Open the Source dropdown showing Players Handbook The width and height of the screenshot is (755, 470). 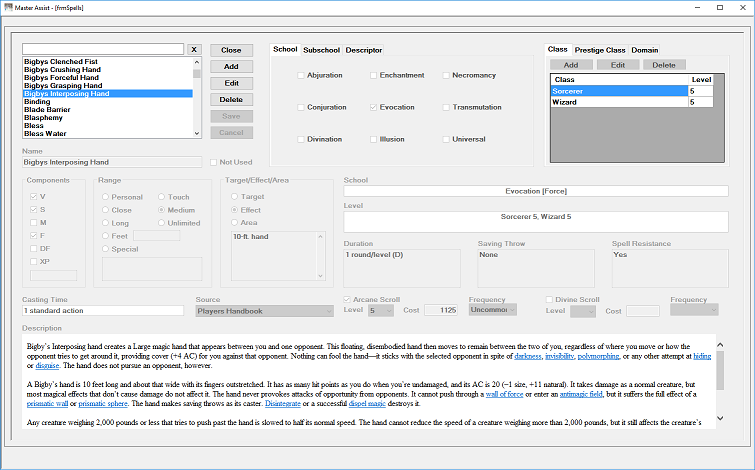pos(264,311)
